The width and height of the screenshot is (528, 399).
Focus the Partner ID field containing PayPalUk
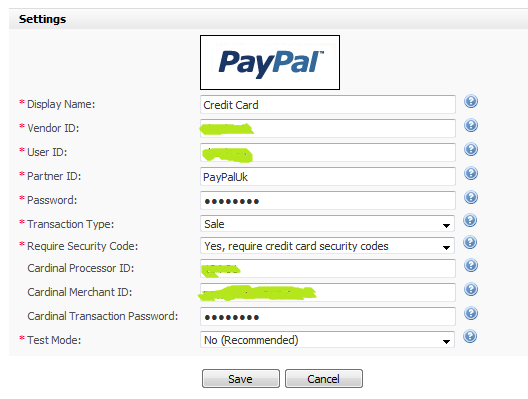328,177
